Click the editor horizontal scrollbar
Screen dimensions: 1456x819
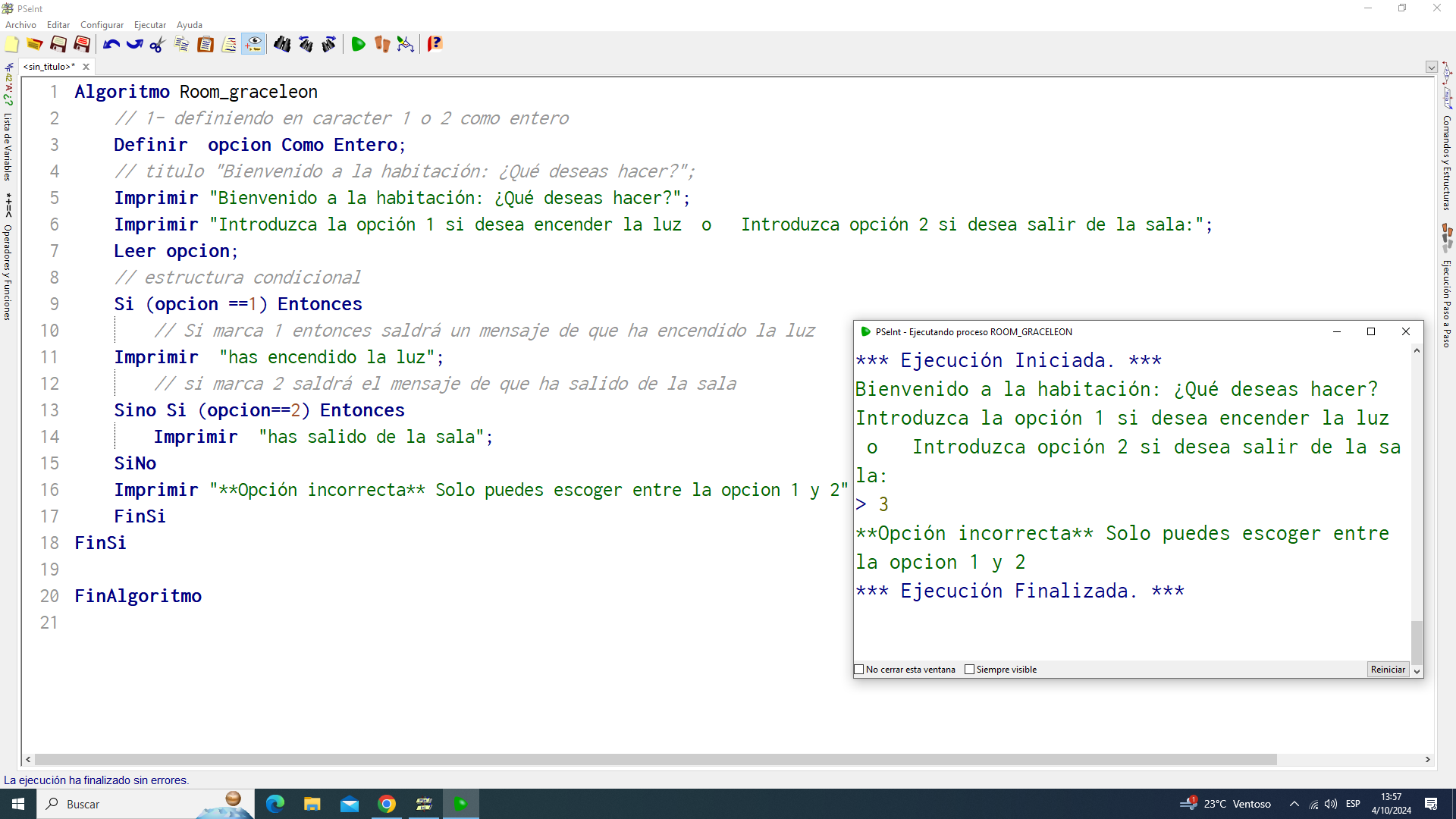pyautogui.click(x=655, y=759)
